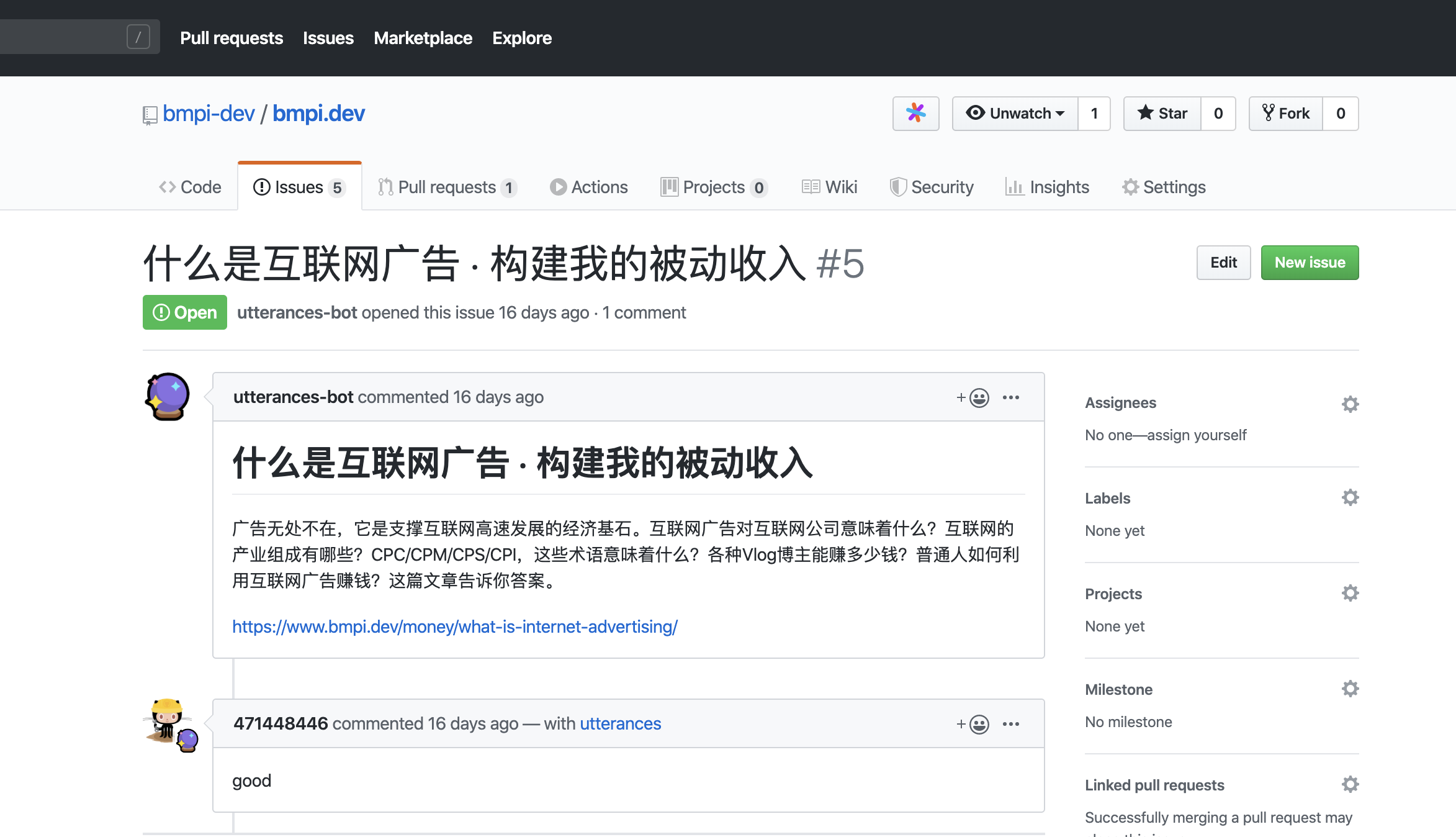Viewport: 1456px width, 837px height.
Task: Open options menu on 471448446's comment
Action: point(1011,724)
